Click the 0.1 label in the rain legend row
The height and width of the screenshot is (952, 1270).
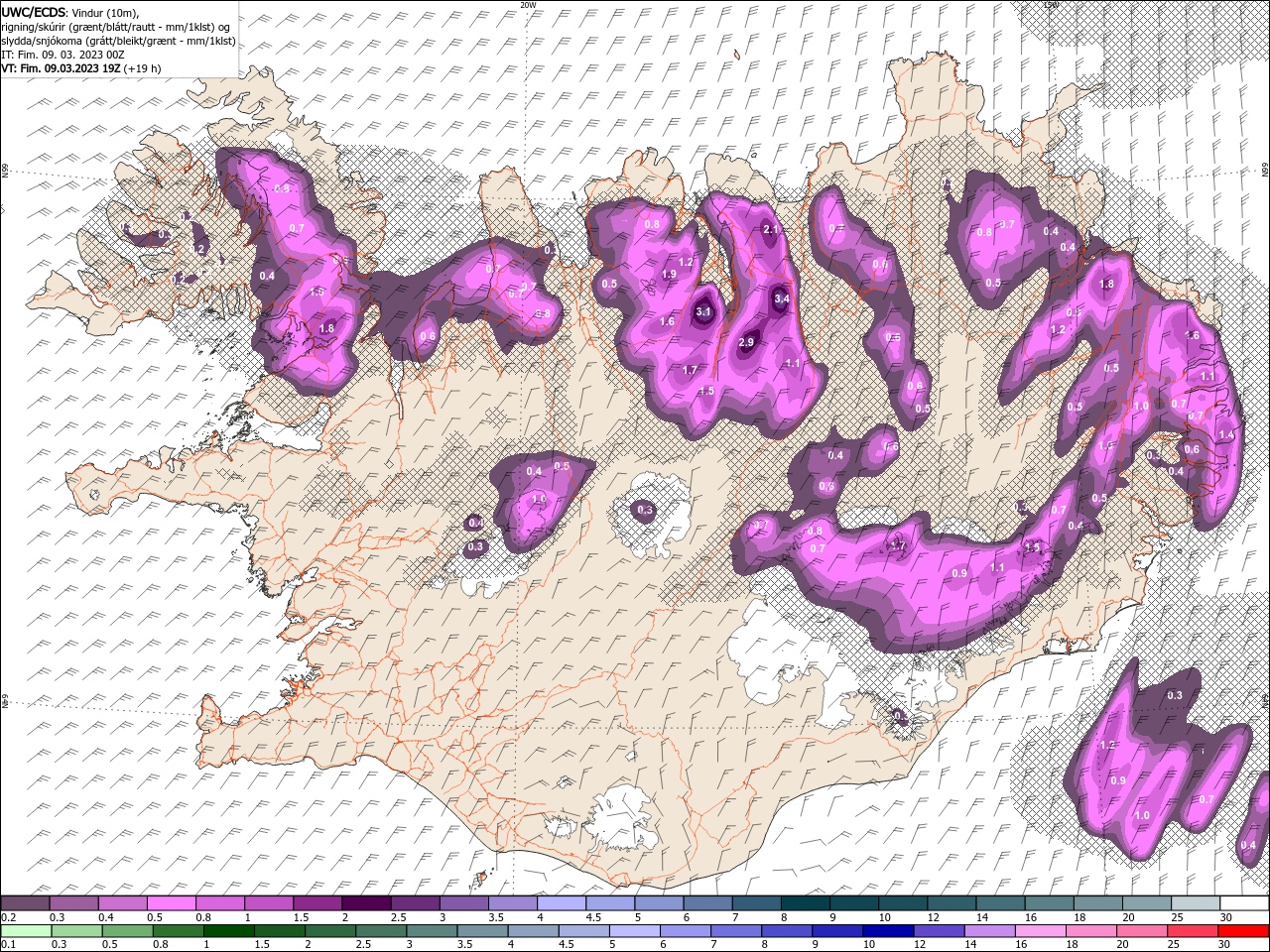point(6,945)
